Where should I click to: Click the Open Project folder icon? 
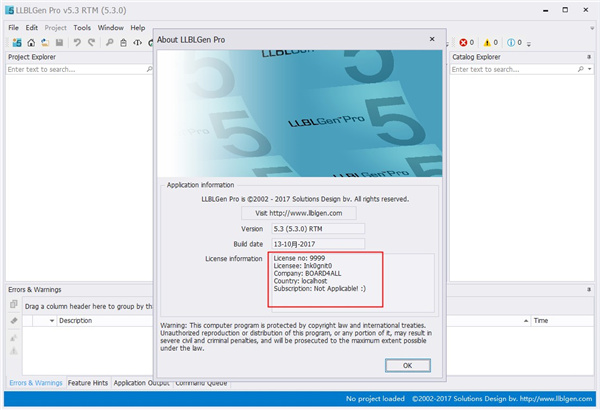[x=45, y=42]
